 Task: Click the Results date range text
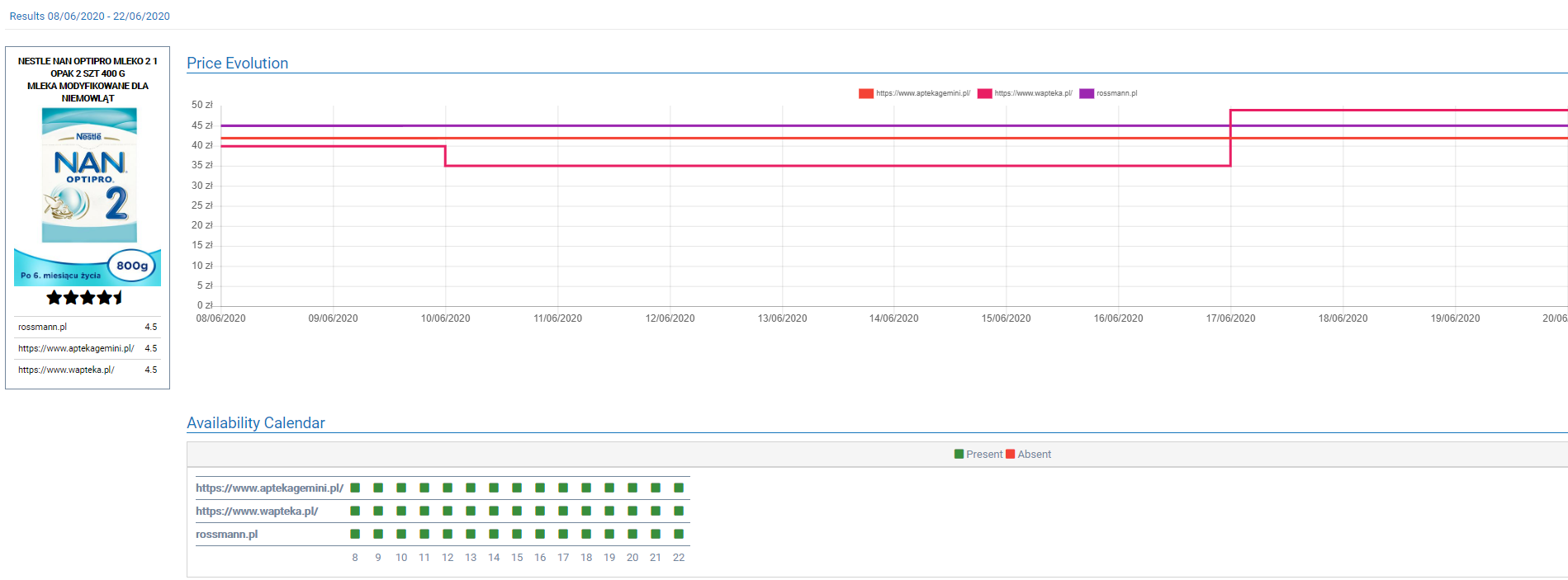coord(90,16)
